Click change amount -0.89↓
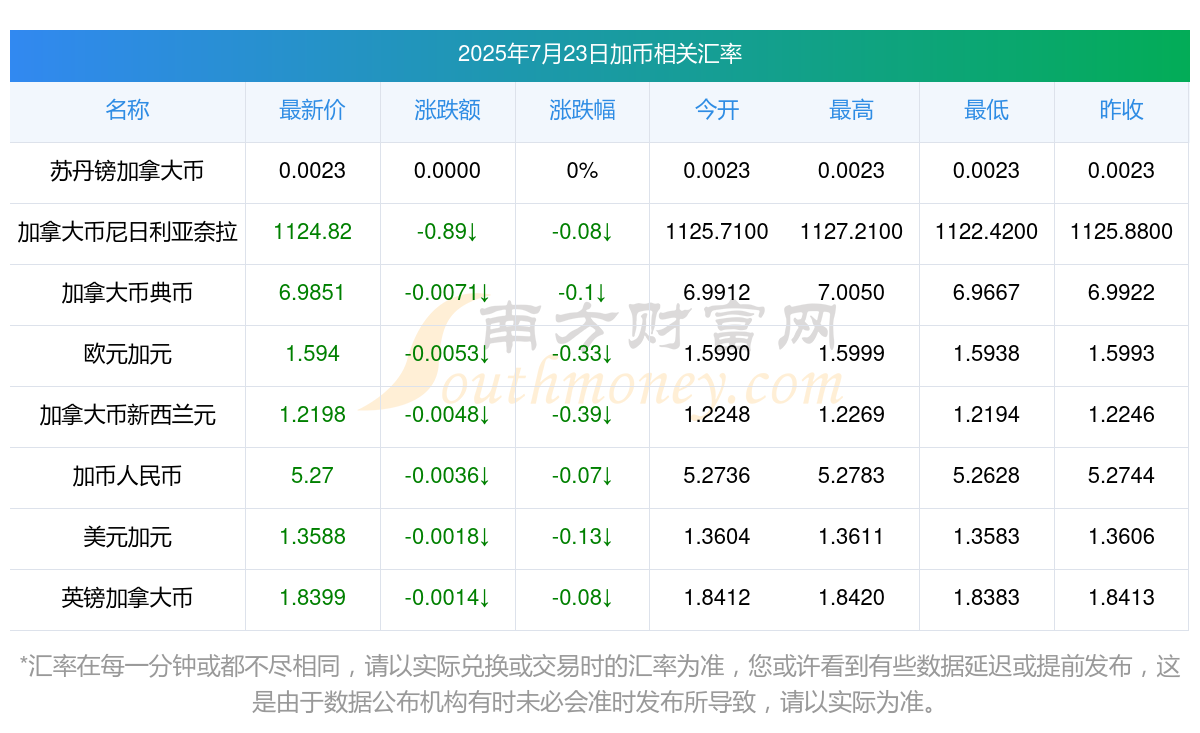This screenshot has height=733, width=1200. coord(447,232)
